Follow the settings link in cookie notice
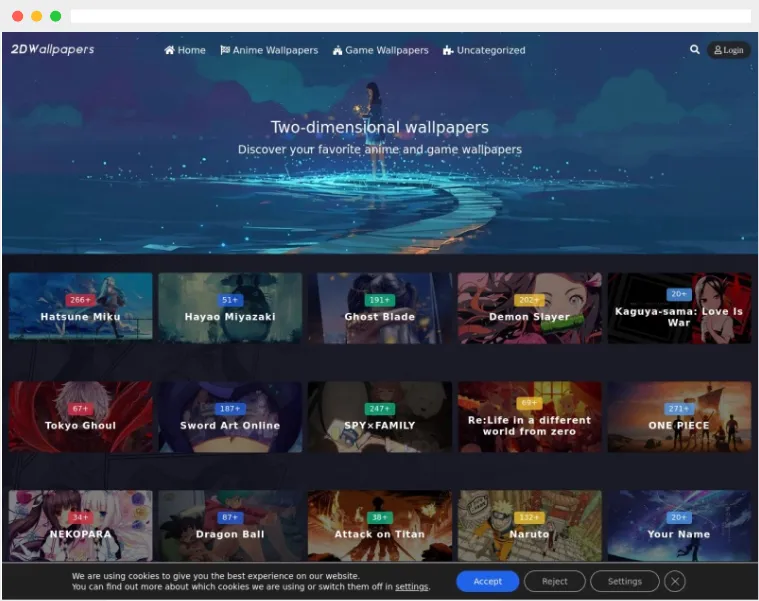Viewport: 759px width, 601px height. coord(411,586)
